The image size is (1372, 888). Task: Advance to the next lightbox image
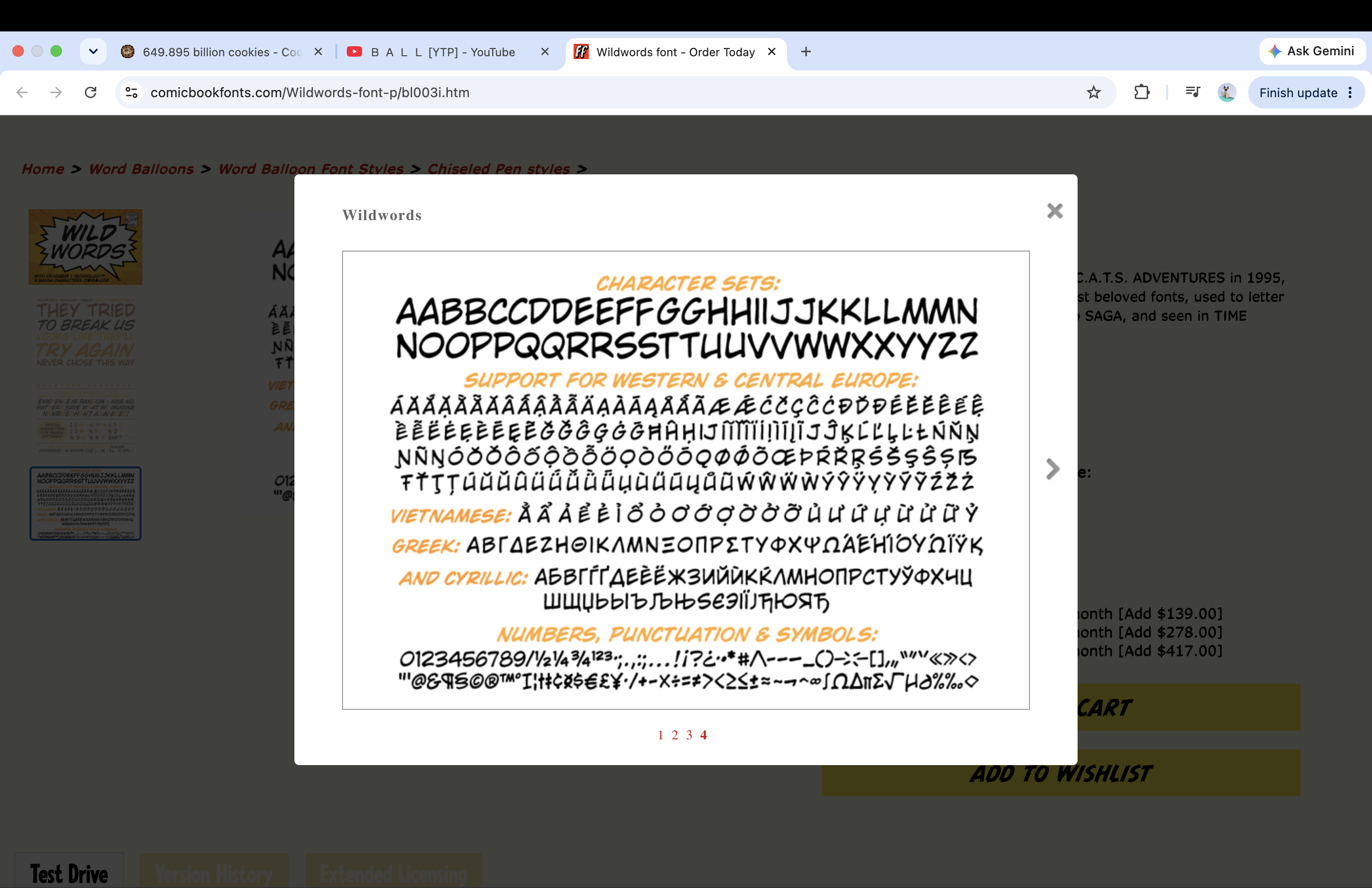1053,469
